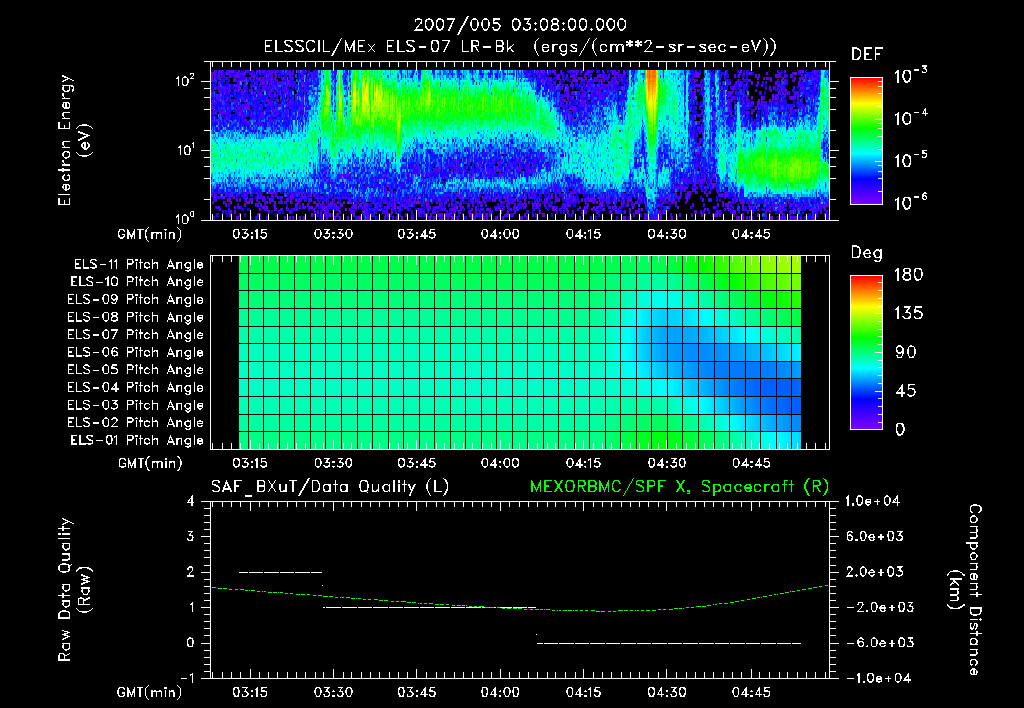This screenshot has width=1024, height=708.
Task: Click the timestamp title 2007/005 03:08:00.000
Action: click(520, 25)
